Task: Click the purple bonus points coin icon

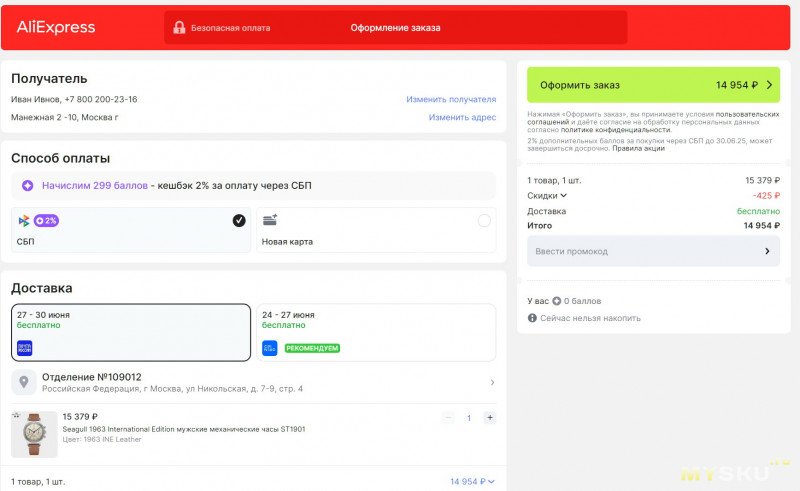Action: 28,186
